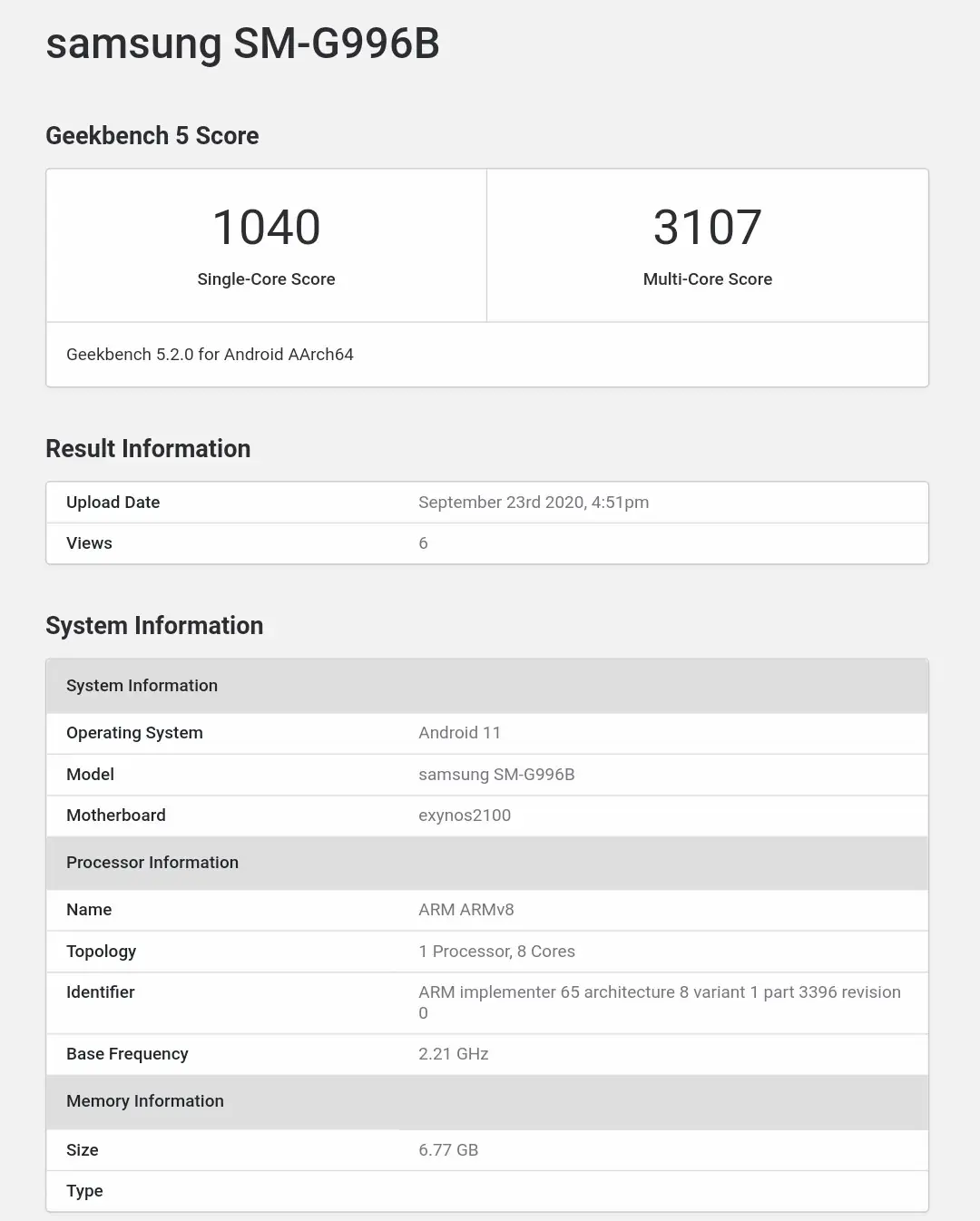The width and height of the screenshot is (980, 1221).
Task: Select the Views row label
Action: pos(89,543)
